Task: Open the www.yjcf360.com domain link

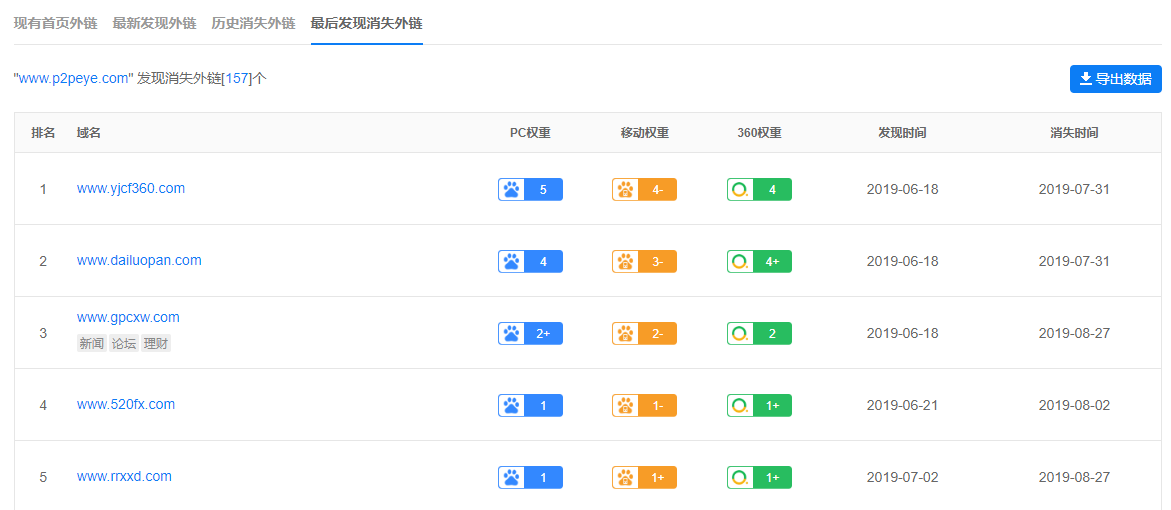Action: tap(131, 188)
